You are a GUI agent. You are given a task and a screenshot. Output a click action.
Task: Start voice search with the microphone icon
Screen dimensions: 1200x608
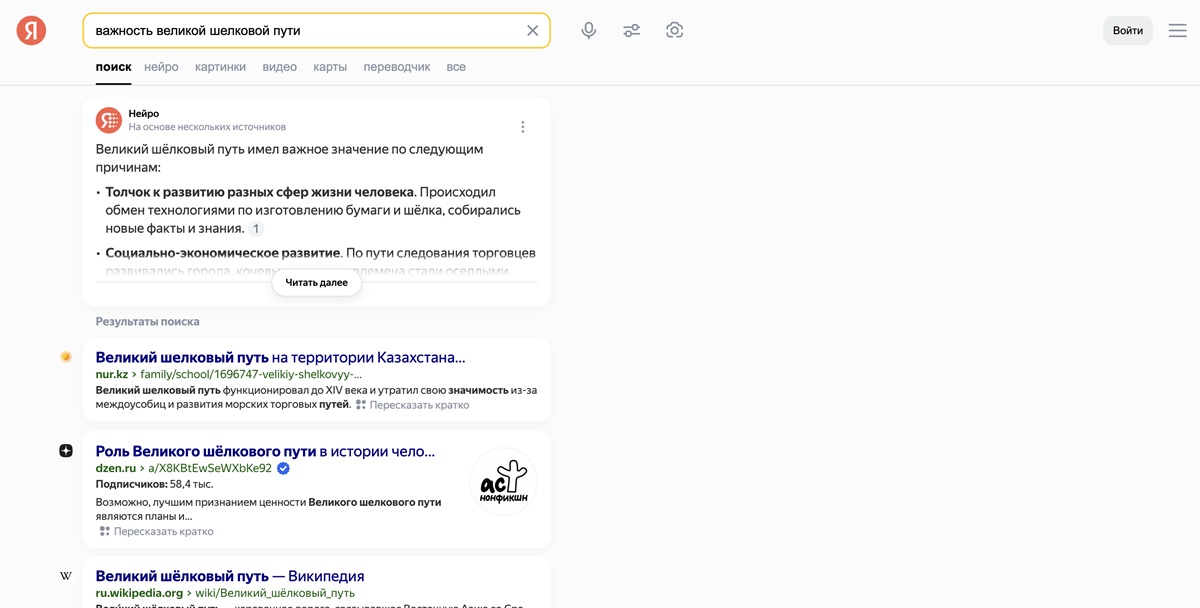589,30
